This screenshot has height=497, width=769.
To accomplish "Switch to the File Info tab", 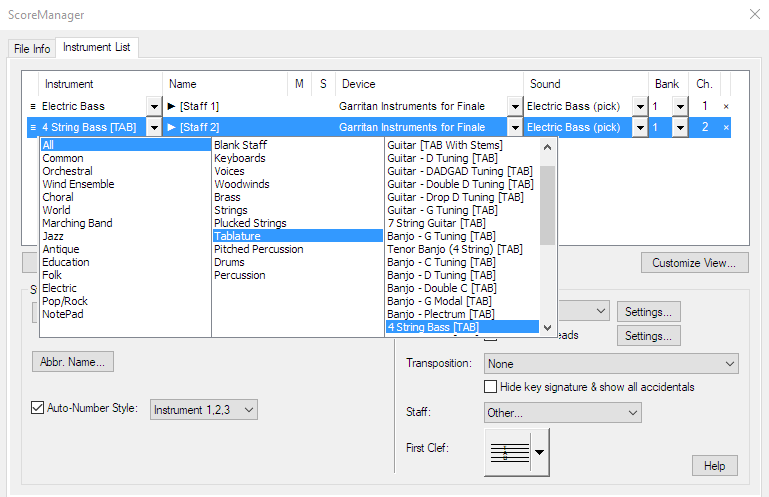I will (31, 48).
